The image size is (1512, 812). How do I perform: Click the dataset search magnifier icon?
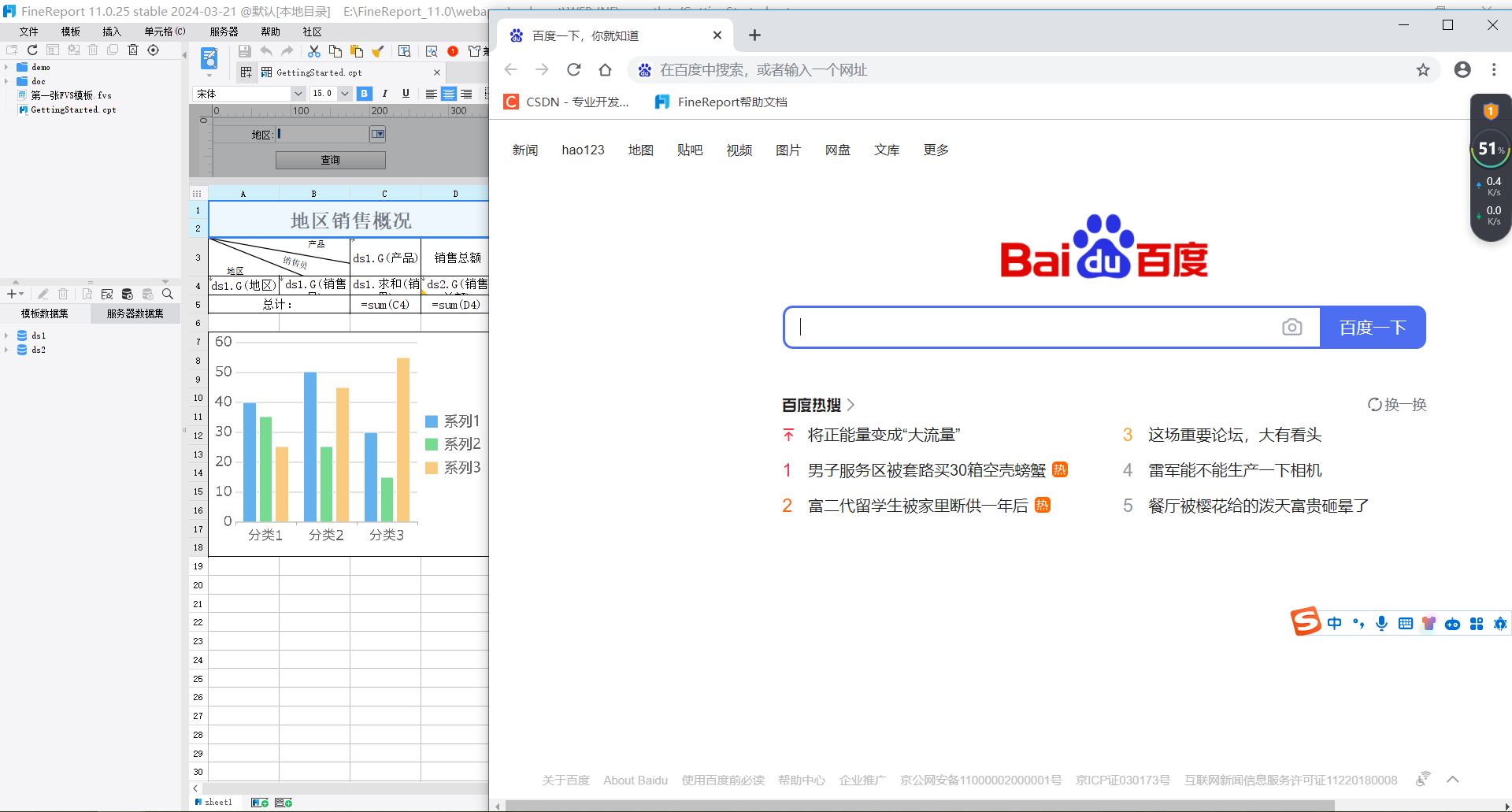[x=168, y=294]
